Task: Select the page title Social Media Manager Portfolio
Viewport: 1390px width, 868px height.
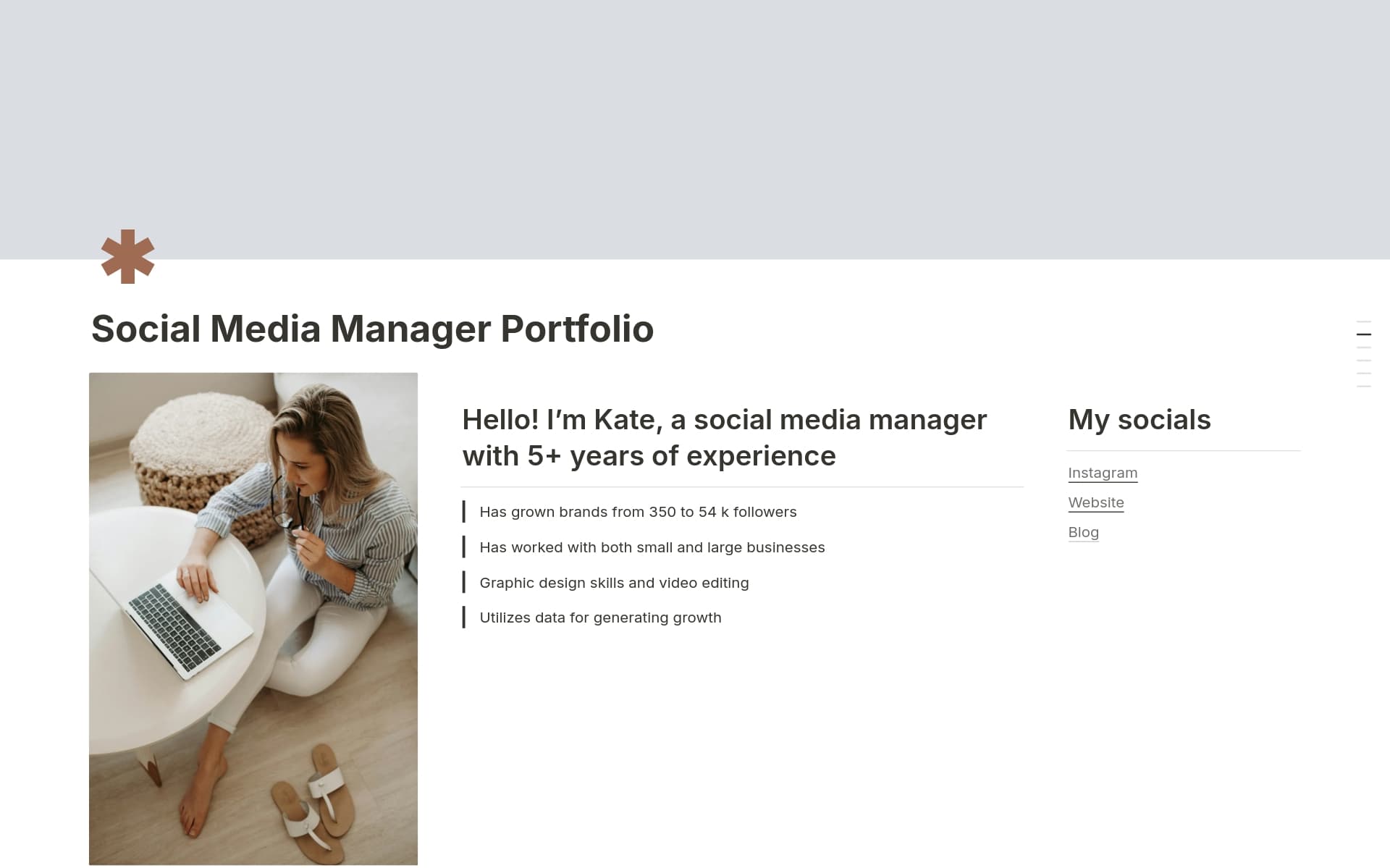Action: 372,329
